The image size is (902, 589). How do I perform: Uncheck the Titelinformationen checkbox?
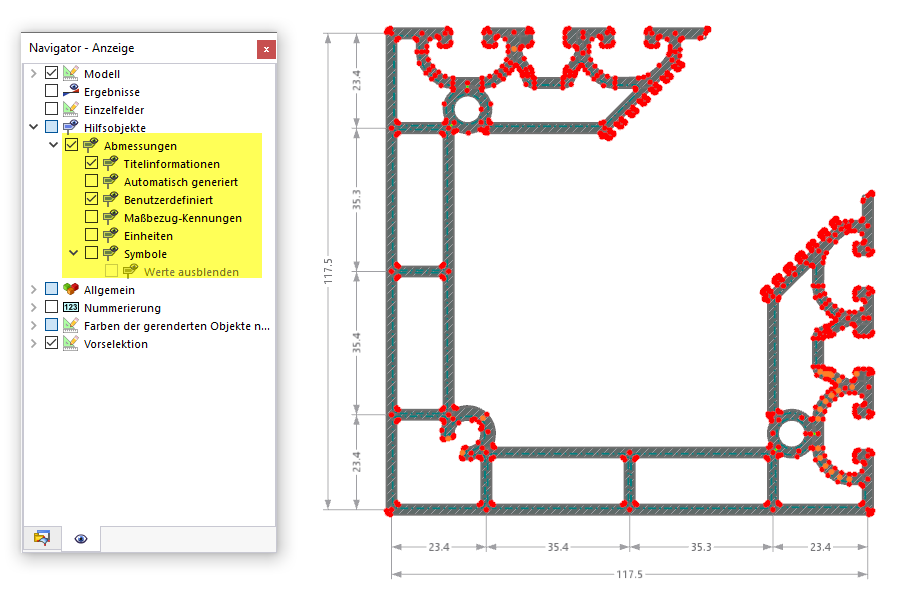pyautogui.click(x=91, y=163)
